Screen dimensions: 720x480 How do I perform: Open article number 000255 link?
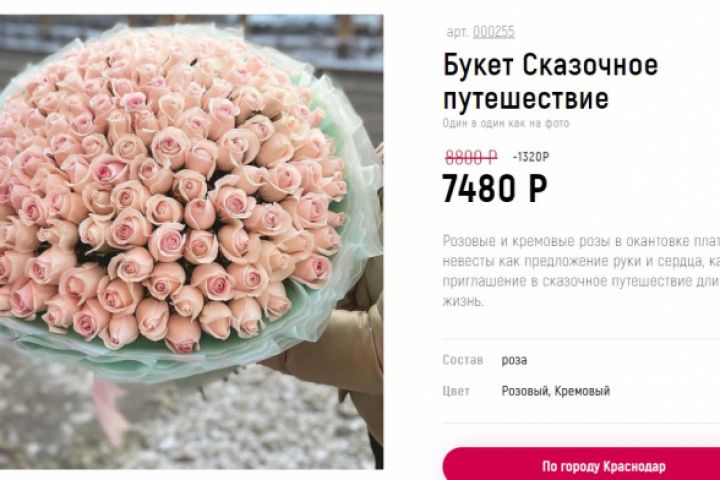click(x=494, y=32)
